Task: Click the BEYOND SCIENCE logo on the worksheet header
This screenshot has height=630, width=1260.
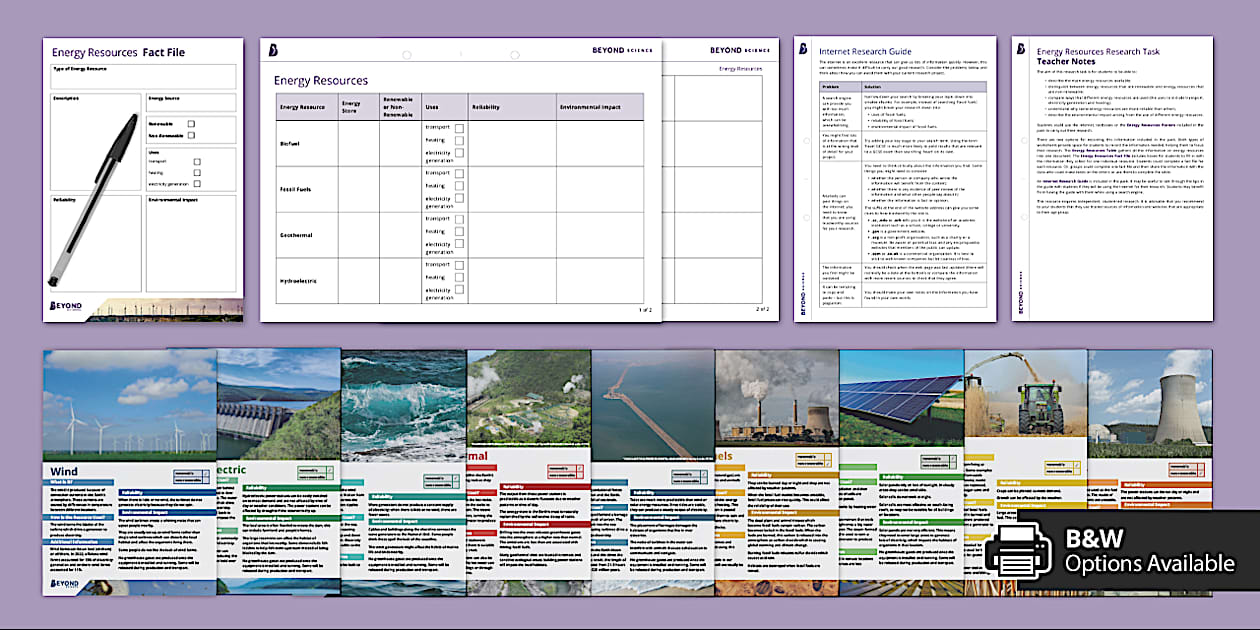Action: pos(620,49)
